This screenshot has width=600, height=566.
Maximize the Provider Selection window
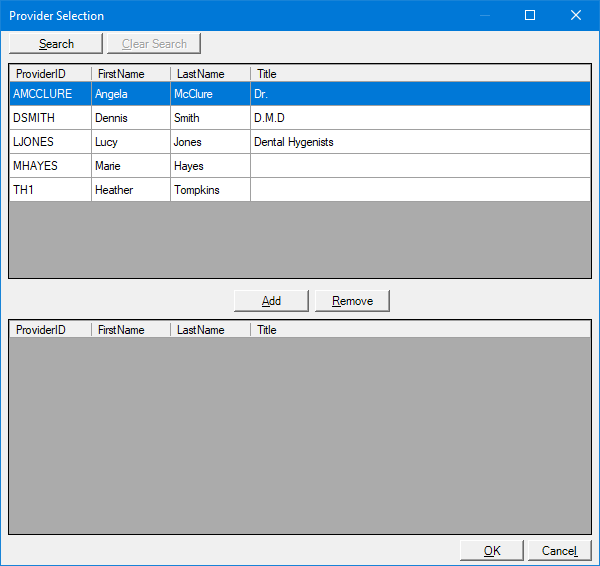pyautogui.click(x=530, y=15)
